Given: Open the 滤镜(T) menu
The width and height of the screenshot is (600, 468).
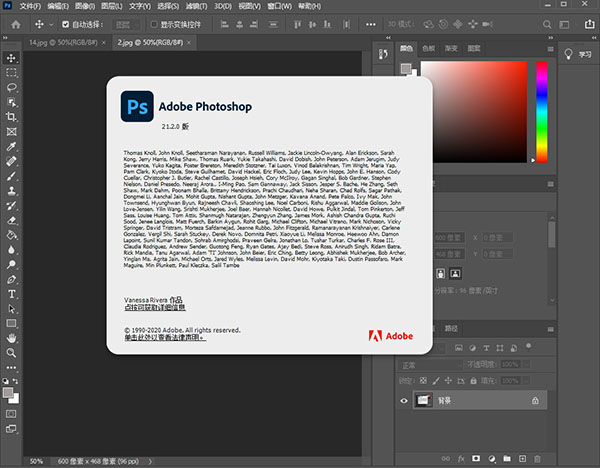Looking at the screenshot, I should coord(196,6).
